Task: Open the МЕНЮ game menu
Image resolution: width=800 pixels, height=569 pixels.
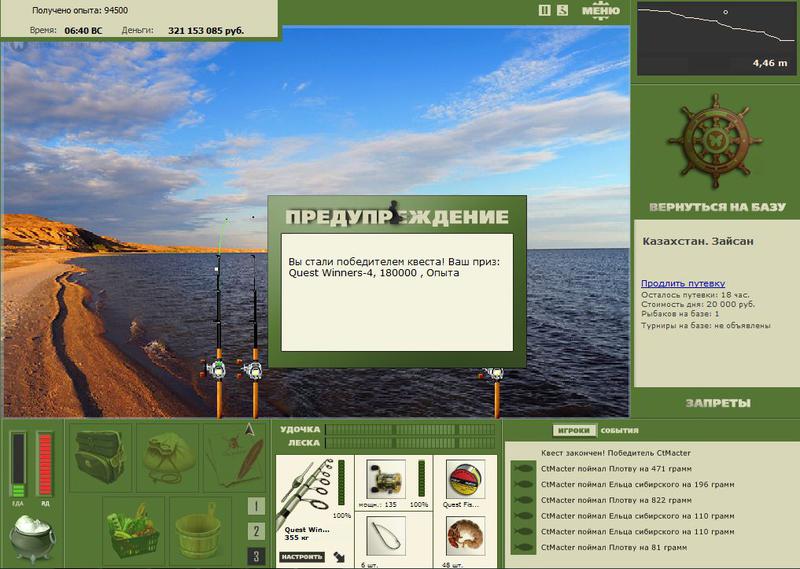Action: [601, 11]
